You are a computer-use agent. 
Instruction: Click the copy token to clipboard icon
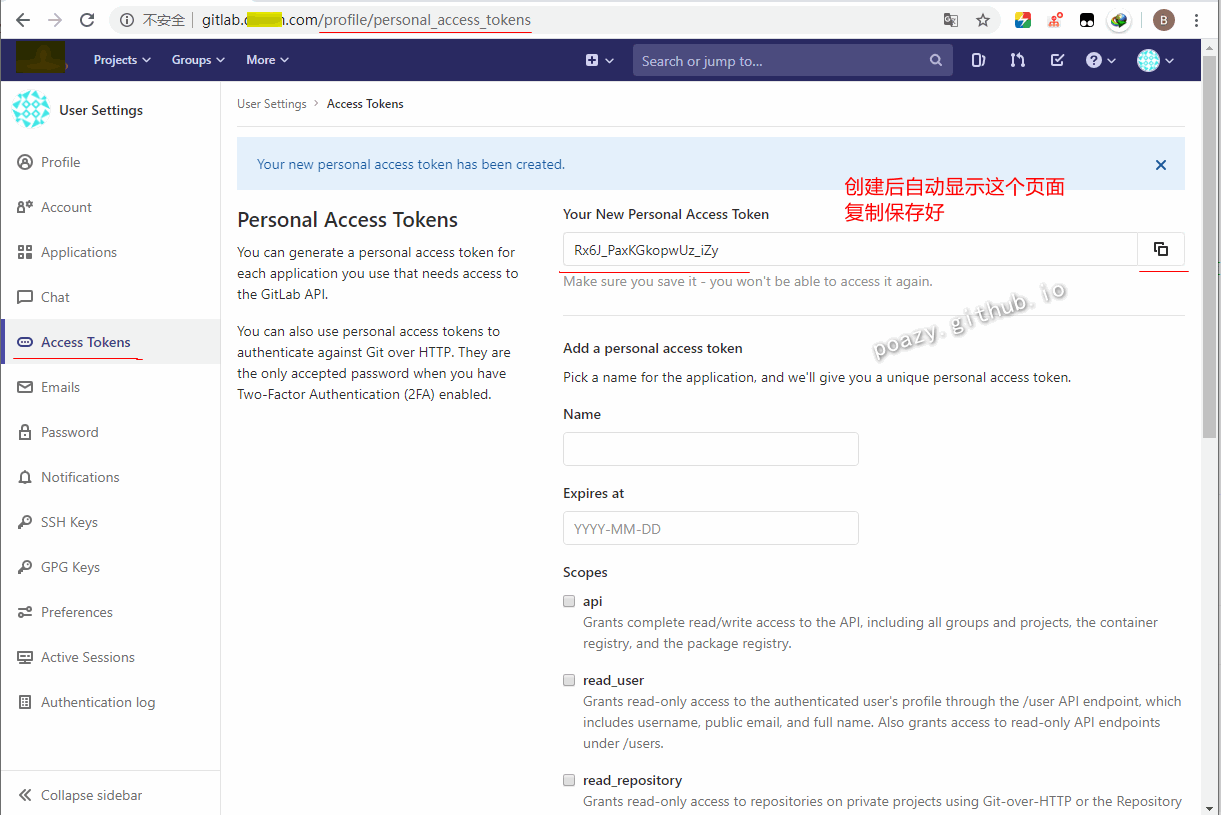(1161, 249)
